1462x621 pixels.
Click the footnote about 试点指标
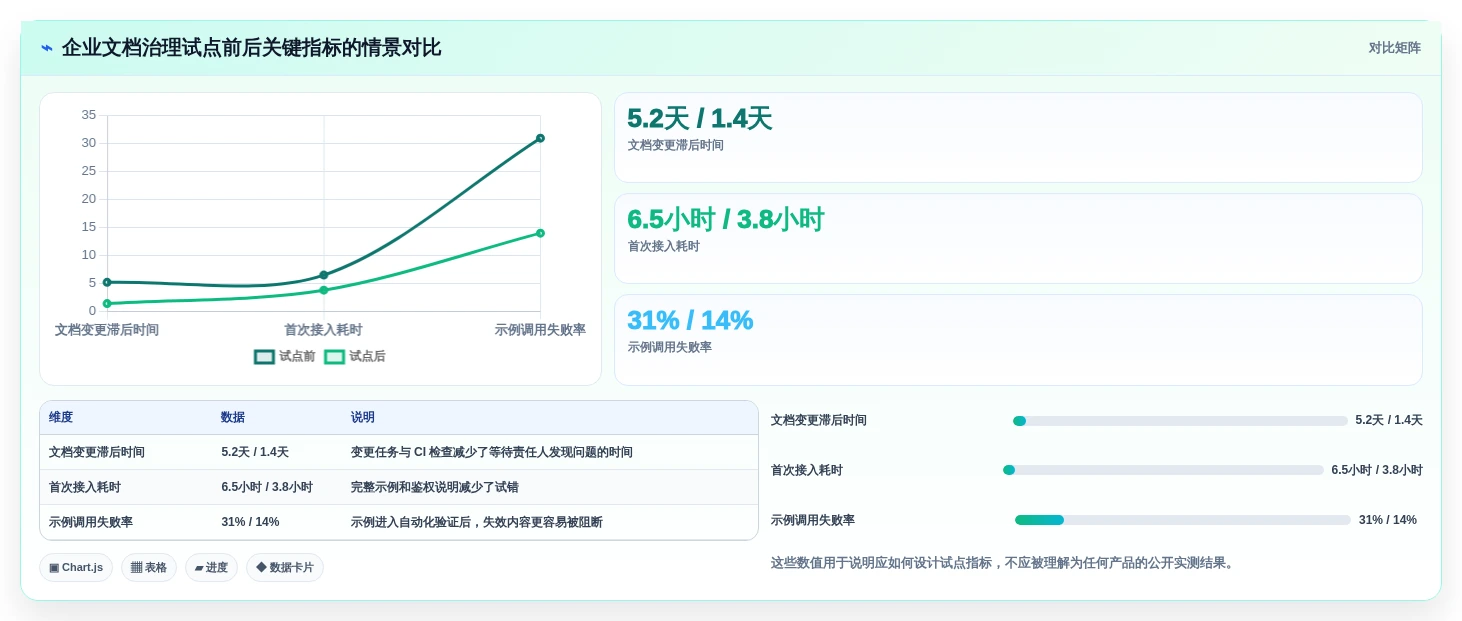[1005, 563]
